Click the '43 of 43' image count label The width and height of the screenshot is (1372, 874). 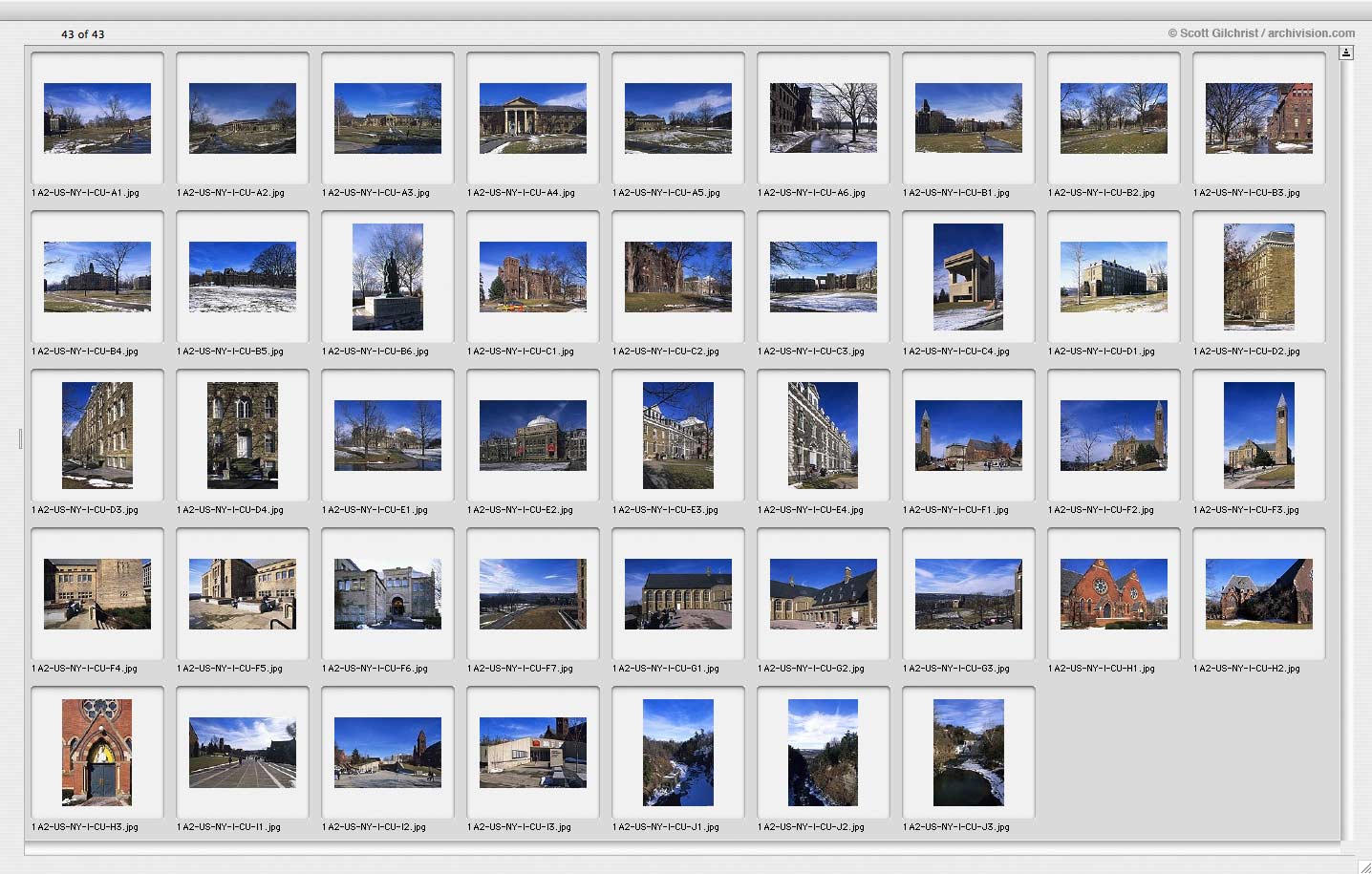[83, 34]
